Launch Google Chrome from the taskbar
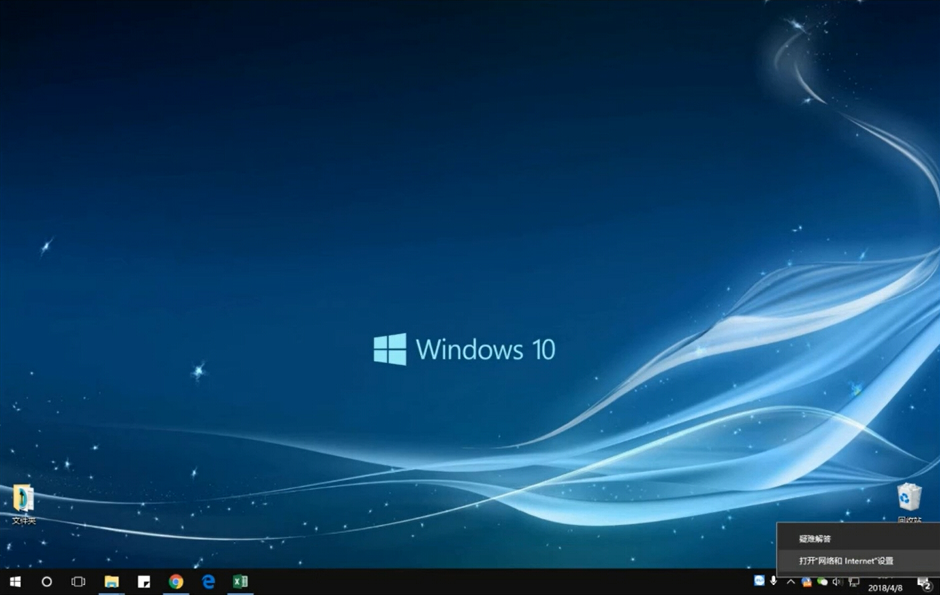Image resolution: width=940 pixels, height=595 pixels. point(176,582)
